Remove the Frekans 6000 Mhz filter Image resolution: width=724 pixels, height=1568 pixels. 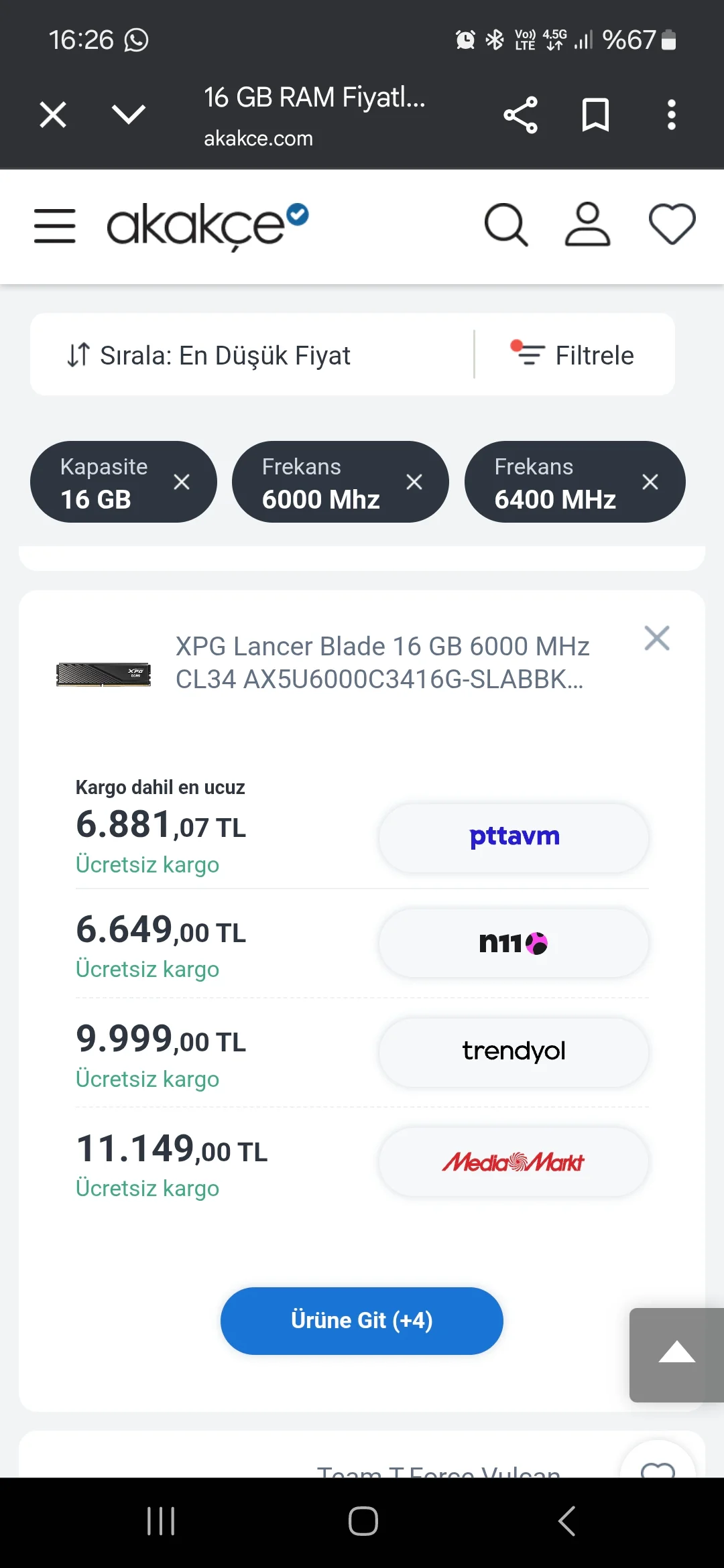click(414, 482)
